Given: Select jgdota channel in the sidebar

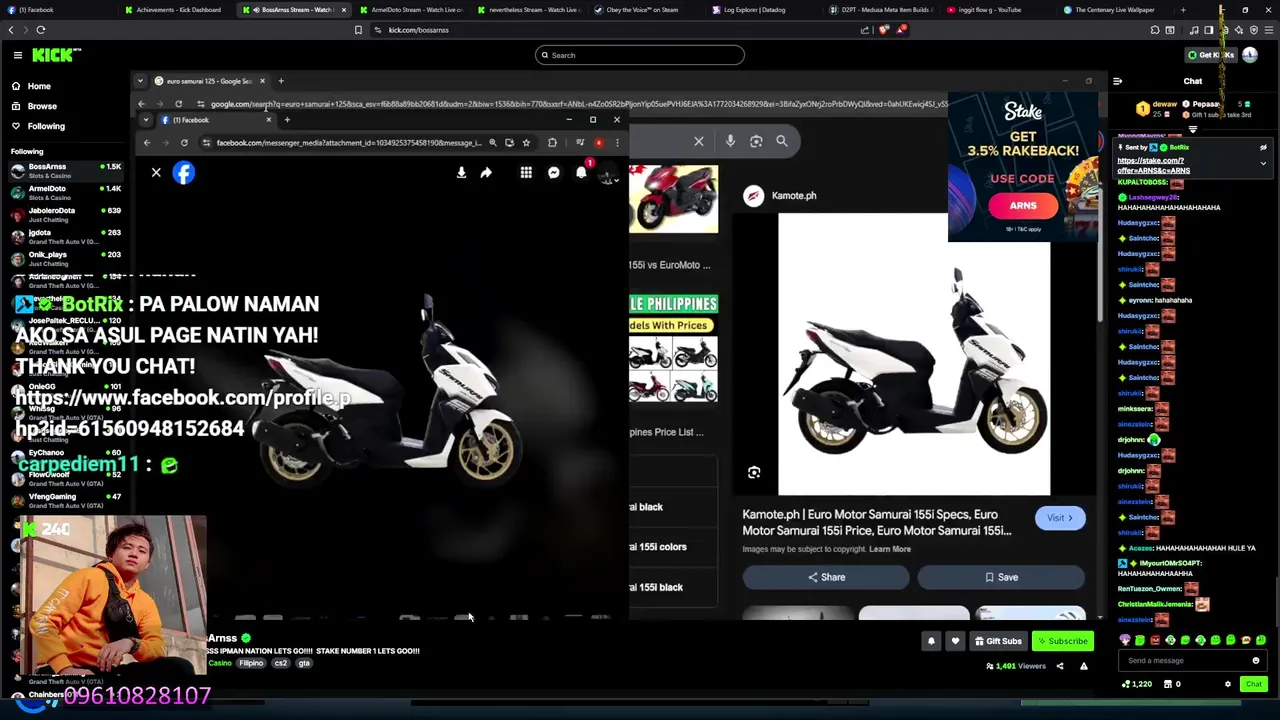Looking at the screenshot, I should click(65, 236).
